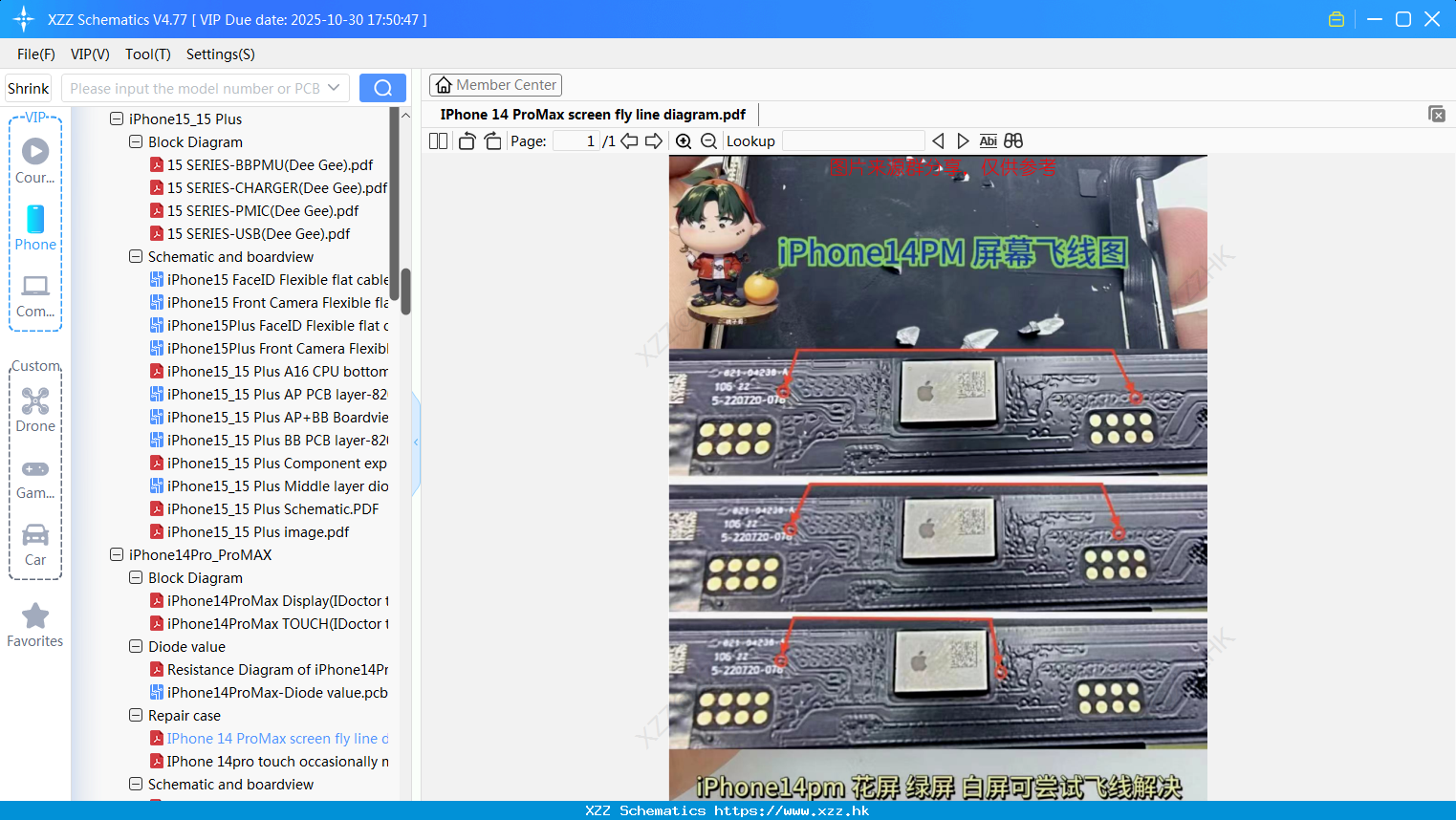Zoom out of the PDF
This screenshot has height=820, width=1456.
[708, 141]
